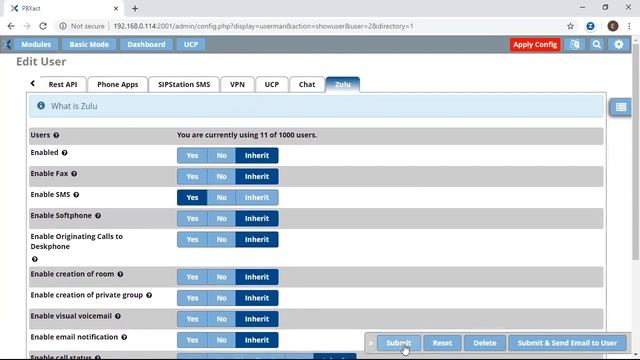Click Basic Mode in the navbar
The height and width of the screenshot is (360, 640).
[89, 44]
